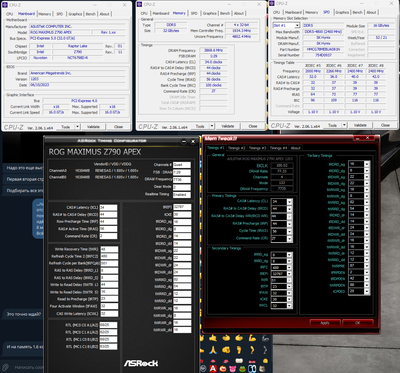
Task: Open the red letter A emoji set
Action: tap(213, 369)
